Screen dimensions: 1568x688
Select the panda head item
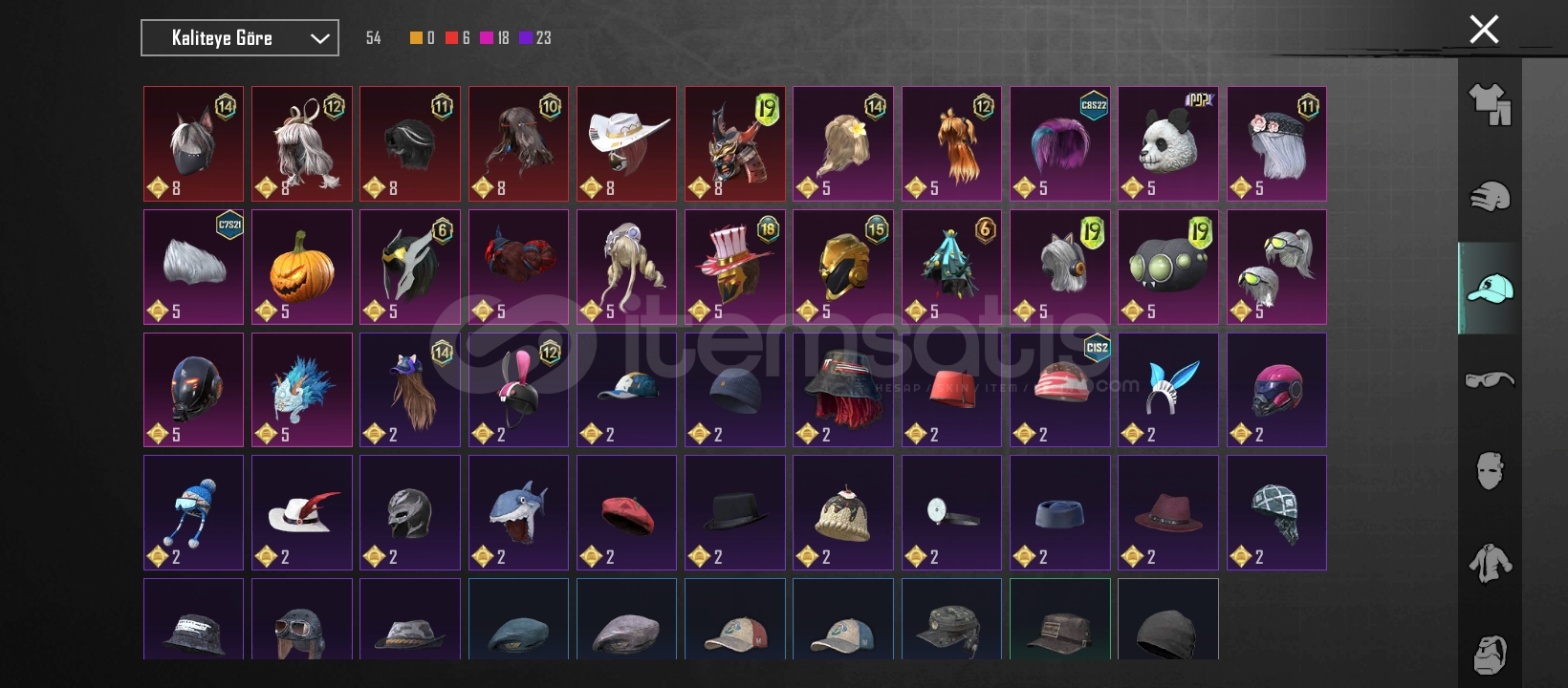click(1168, 144)
